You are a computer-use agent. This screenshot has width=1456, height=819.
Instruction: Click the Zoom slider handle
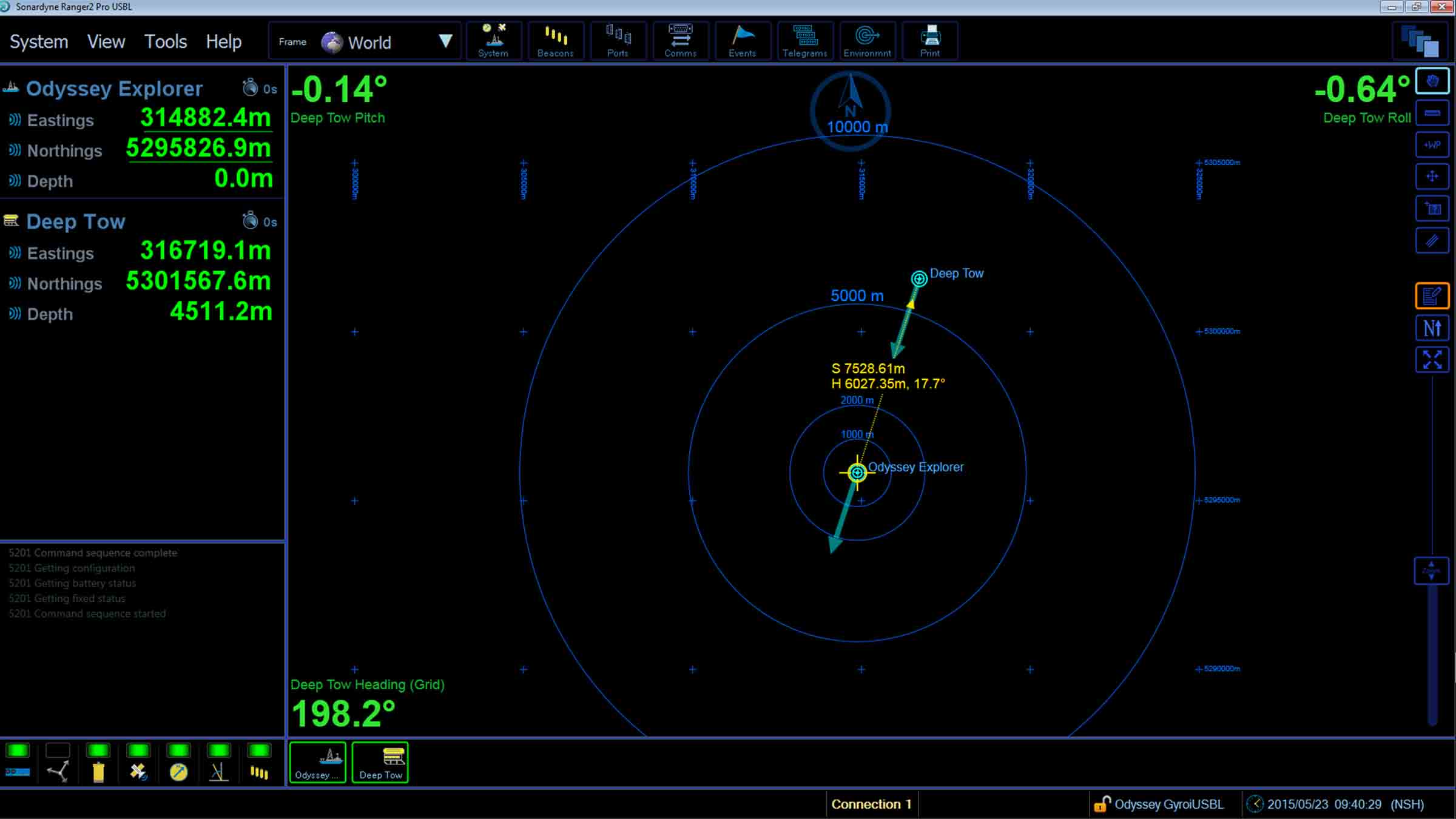tap(1431, 570)
